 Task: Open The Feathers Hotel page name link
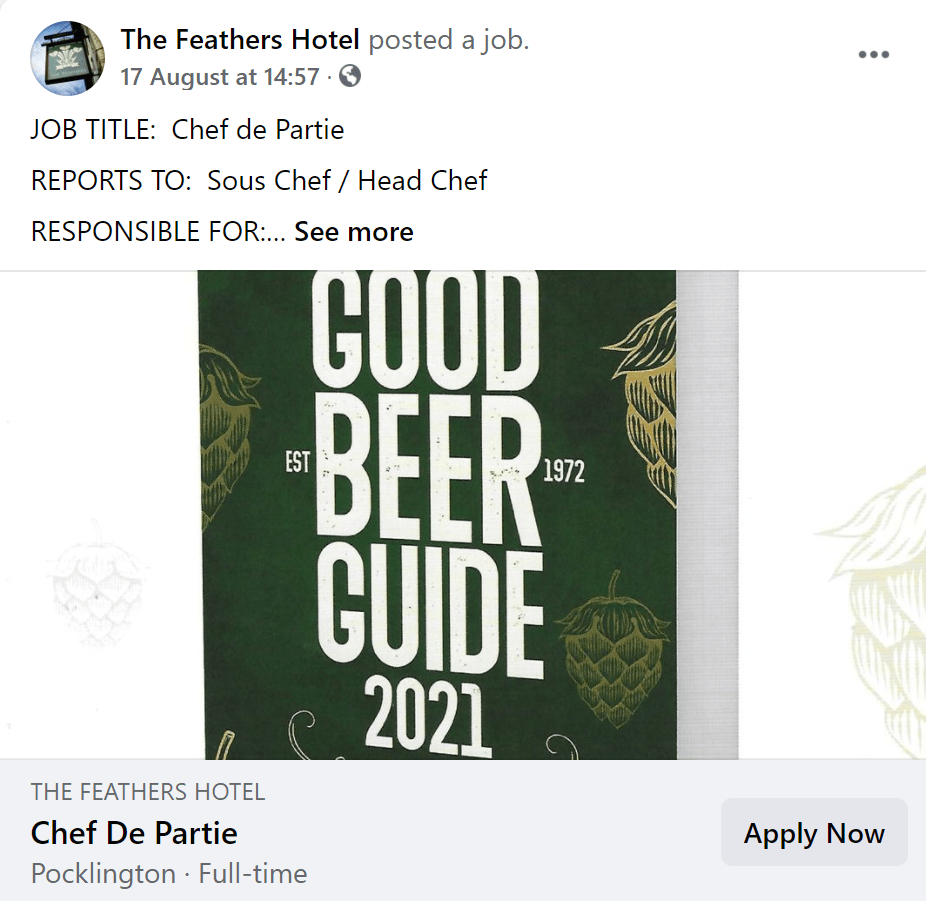click(x=240, y=40)
